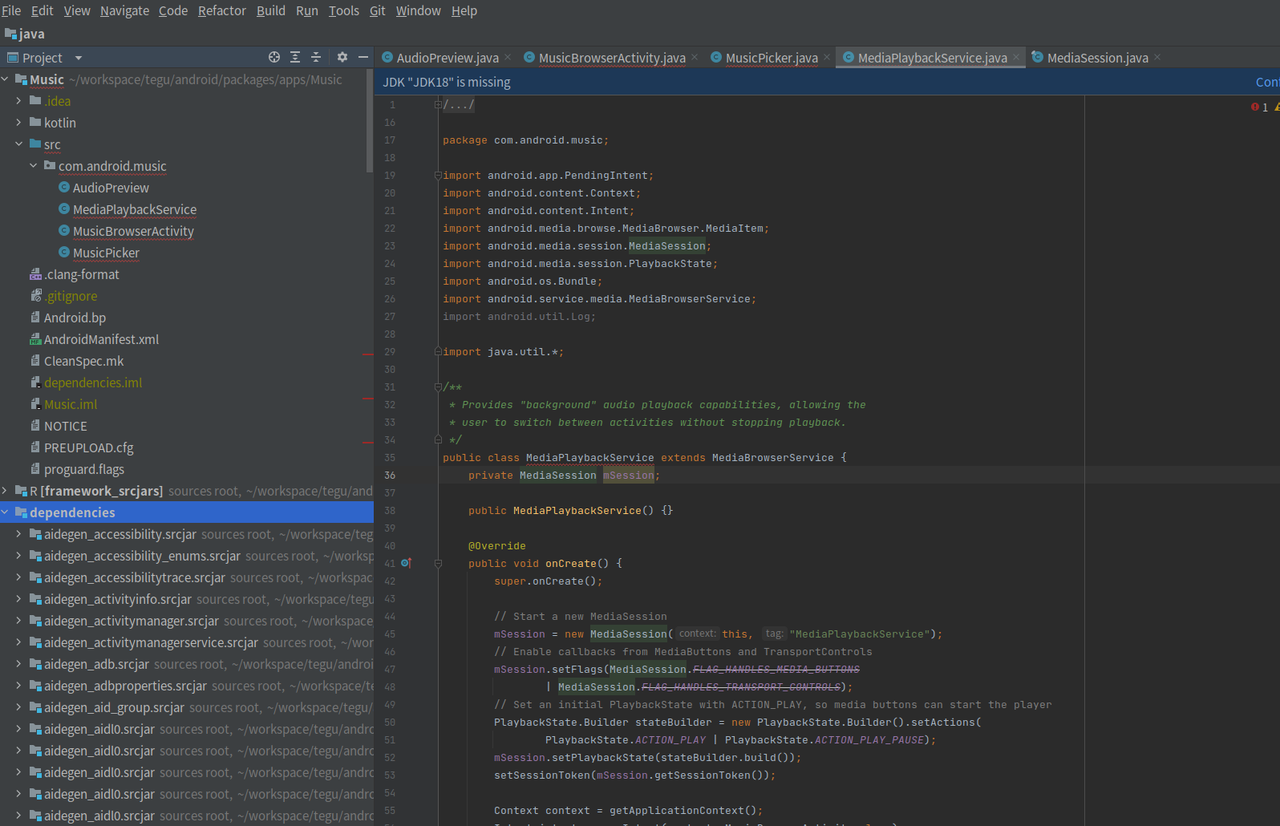Viewport: 1280px width, 826px height.
Task: Switch to the MusicPicker.java tab
Action: point(771,58)
